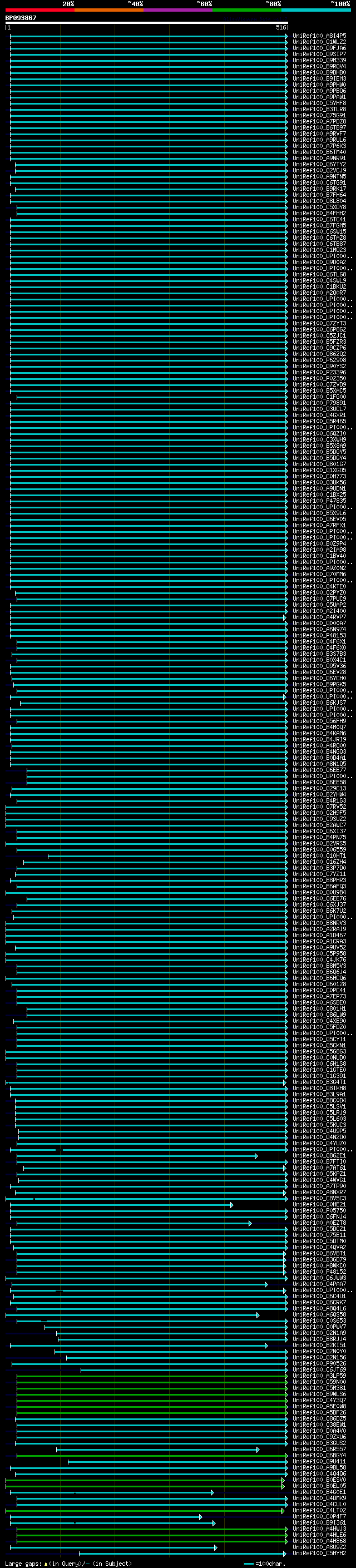This screenshot has height=1568, width=356.
Task: Select the UniRef100_B0ESV0 label
Action: [x=319, y=1480]
